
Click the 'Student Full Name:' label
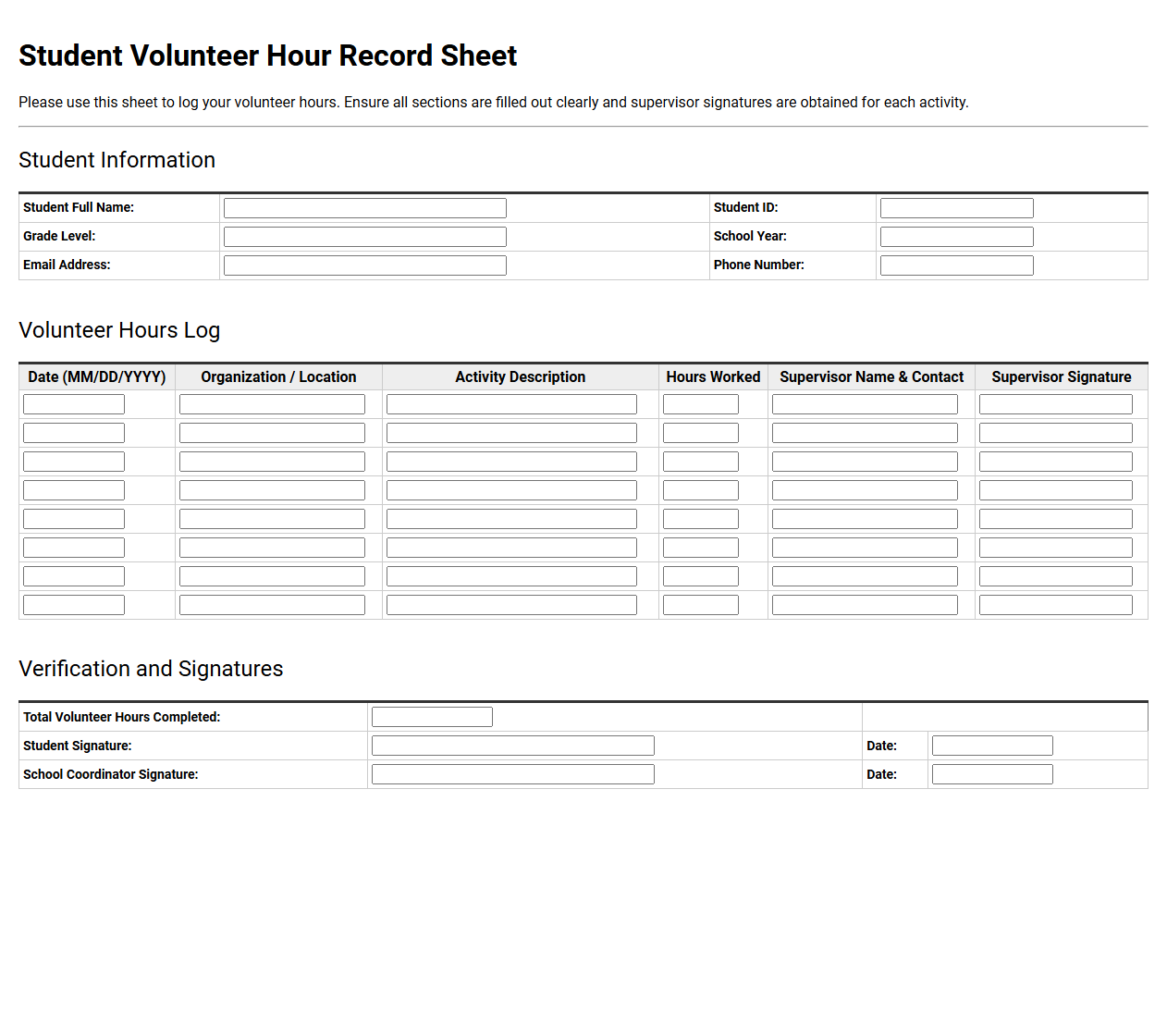coord(79,207)
